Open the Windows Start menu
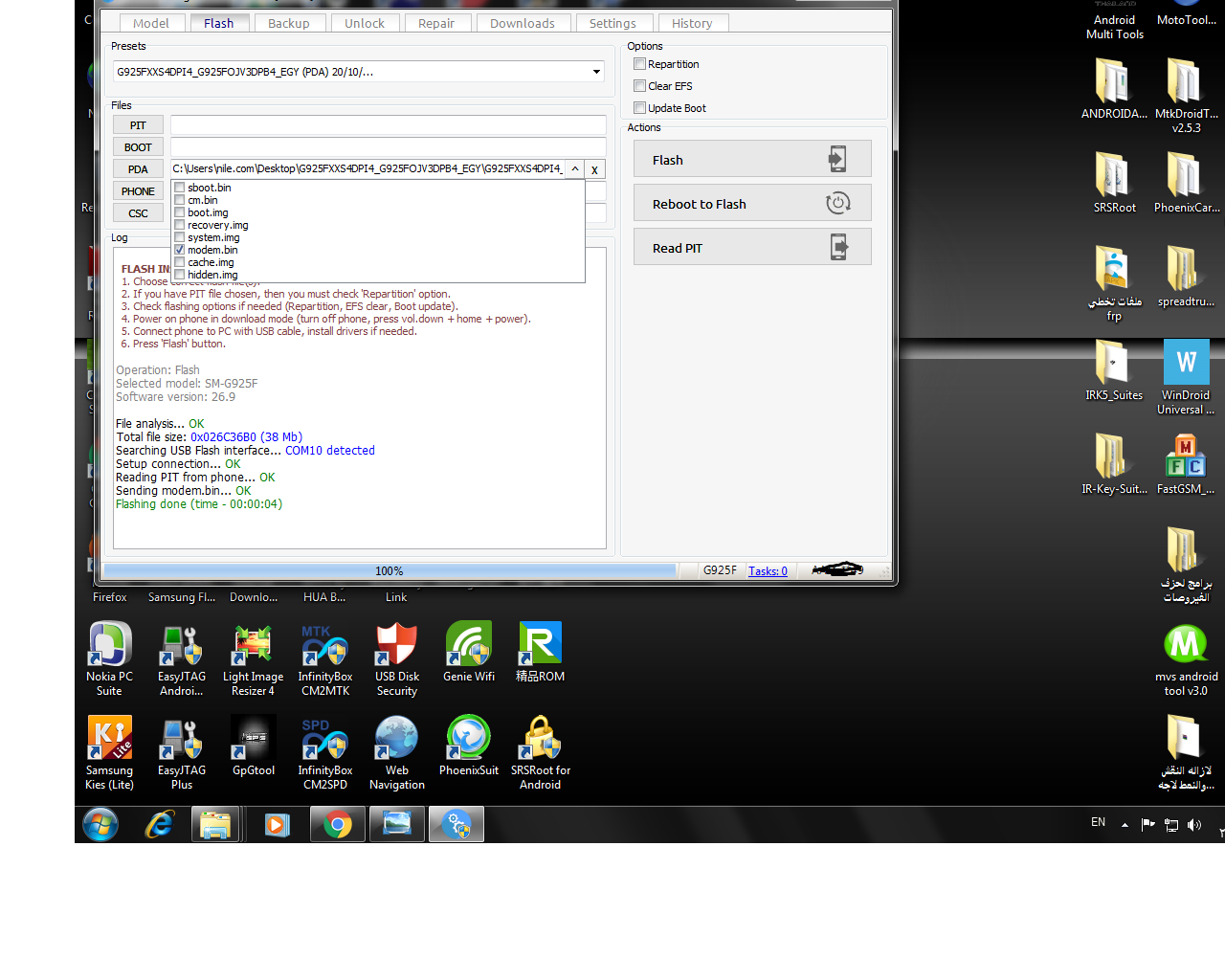Image resolution: width=1225 pixels, height=980 pixels. [100, 824]
